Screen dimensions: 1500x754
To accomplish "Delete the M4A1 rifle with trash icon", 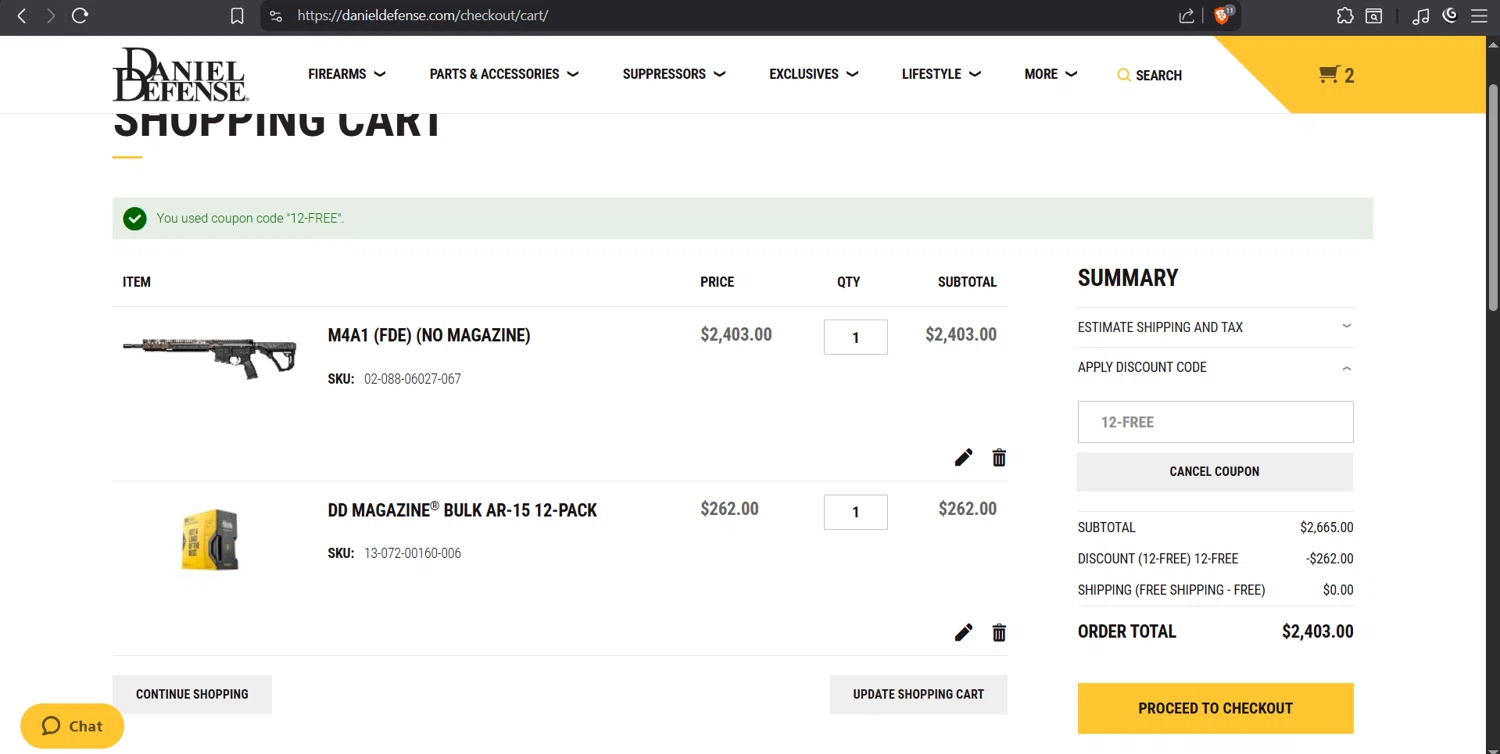I will (x=999, y=458).
